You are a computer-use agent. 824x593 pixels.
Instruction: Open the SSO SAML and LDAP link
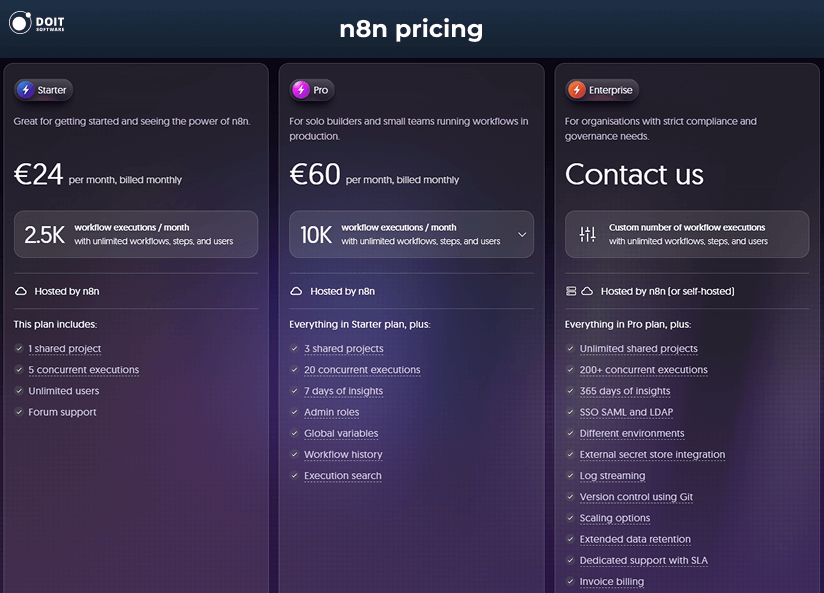tap(626, 412)
